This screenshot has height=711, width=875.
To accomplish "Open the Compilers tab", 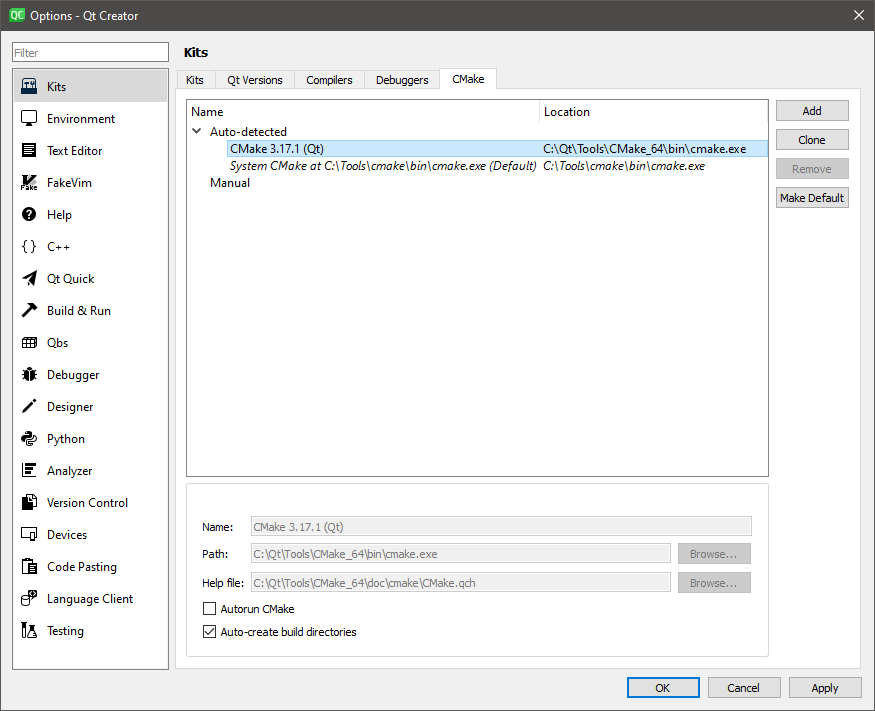I will (x=329, y=79).
